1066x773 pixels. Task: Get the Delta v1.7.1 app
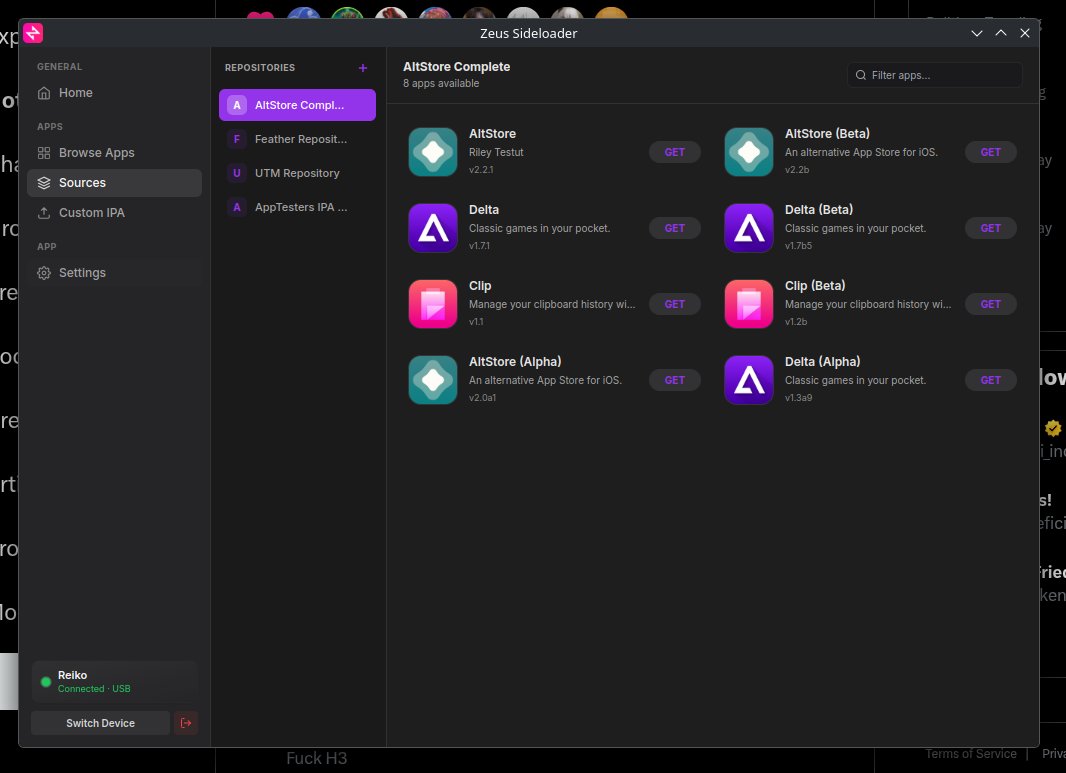[674, 228]
